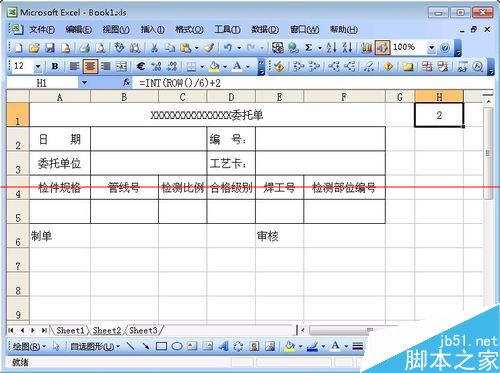Select the Oval drawing tool
The height and width of the screenshot is (373, 500).
pos(177,346)
